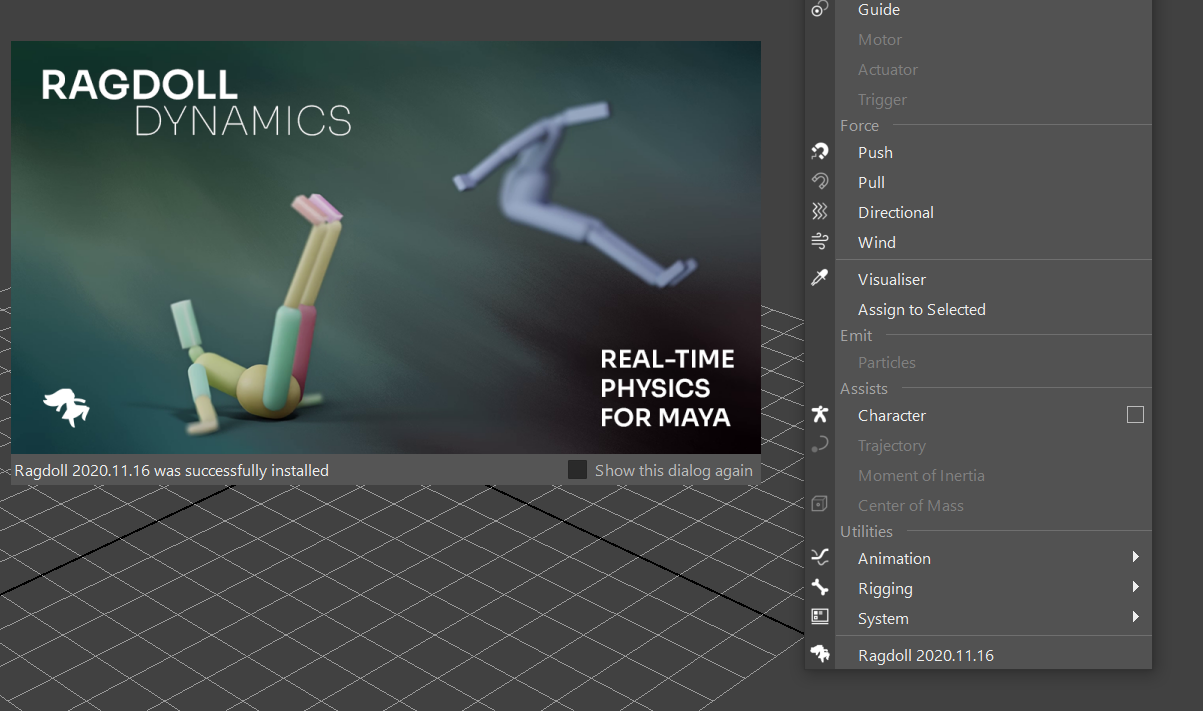Click the Character figure icon
This screenshot has height=711, width=1203.
[x=820, y=415]
